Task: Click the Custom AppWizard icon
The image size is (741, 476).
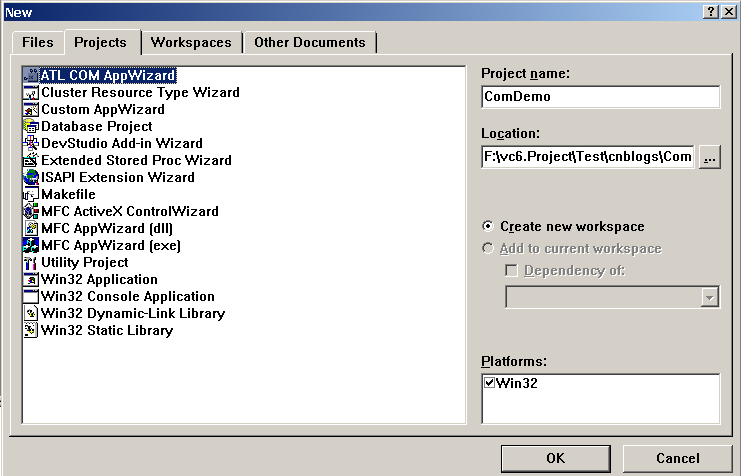Action: tap(31, 109)
